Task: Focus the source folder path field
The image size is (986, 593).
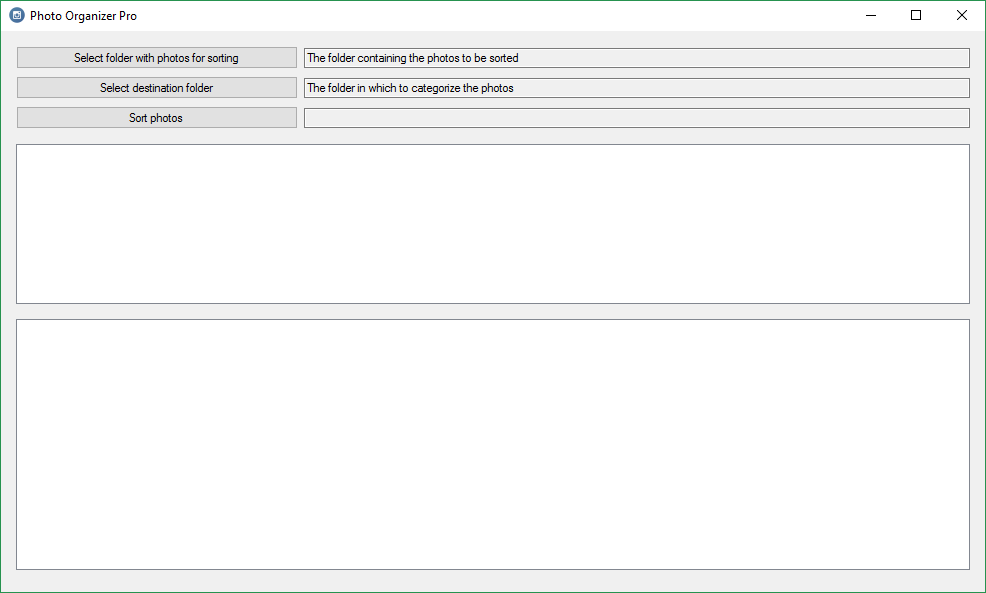Action: click(636, 58)
